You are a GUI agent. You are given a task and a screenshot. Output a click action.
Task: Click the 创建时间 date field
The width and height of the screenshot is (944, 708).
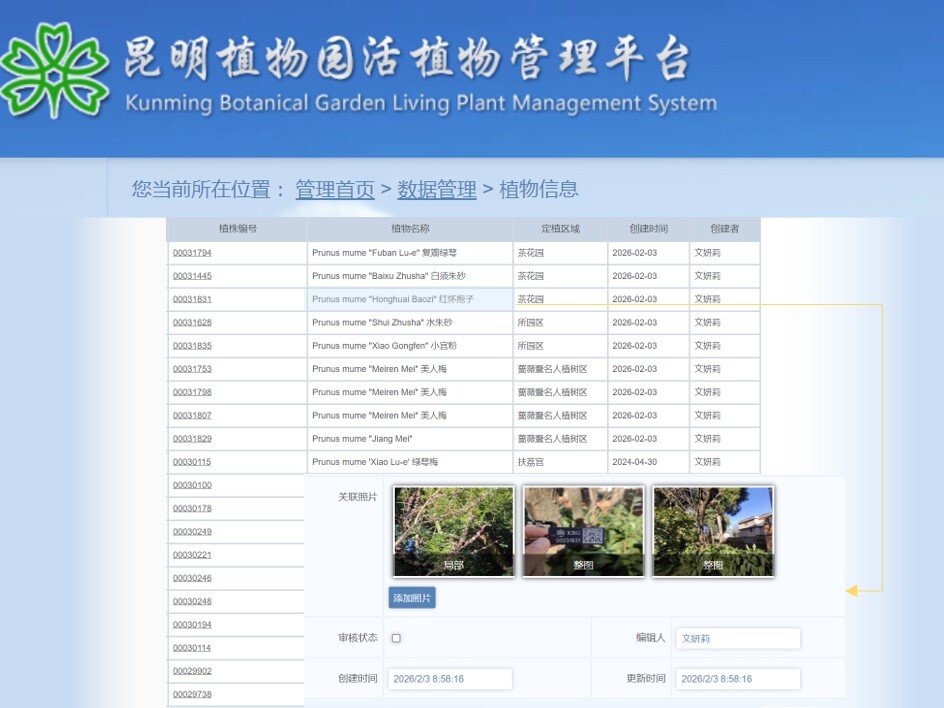[449, 679]
